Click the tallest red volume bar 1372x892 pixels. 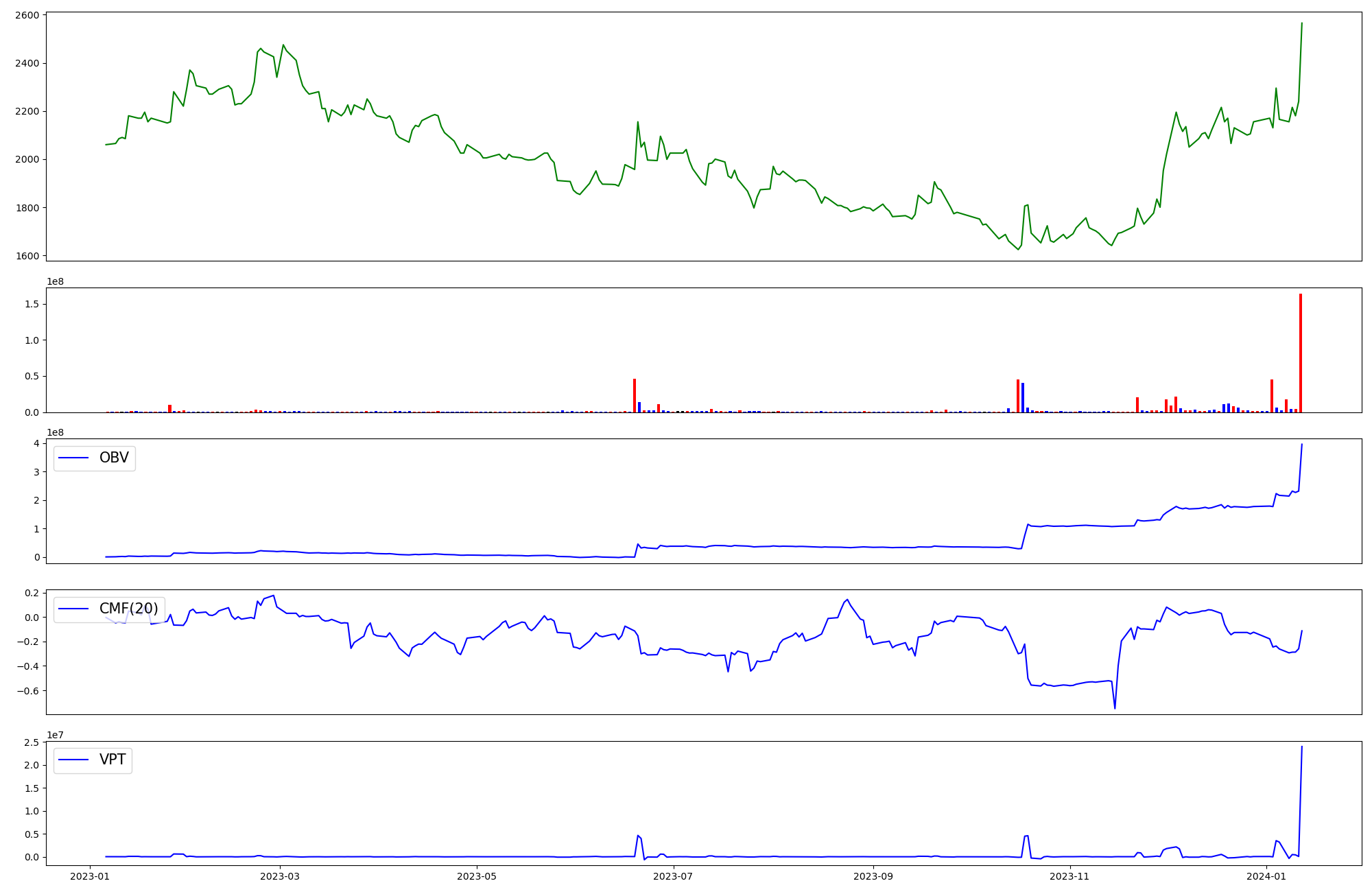(x=1300, y=353)
